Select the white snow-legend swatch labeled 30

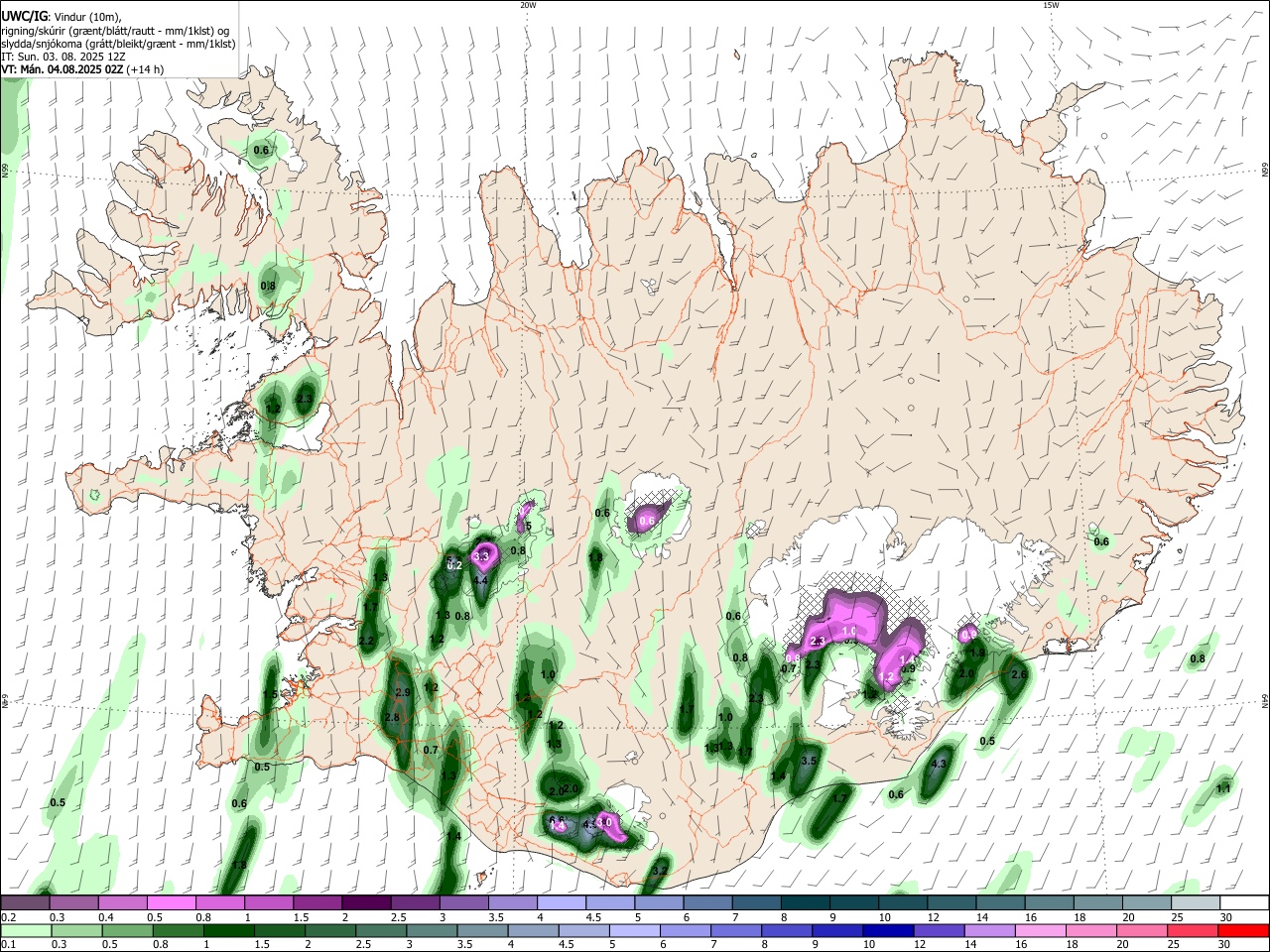pos(1245,902)
